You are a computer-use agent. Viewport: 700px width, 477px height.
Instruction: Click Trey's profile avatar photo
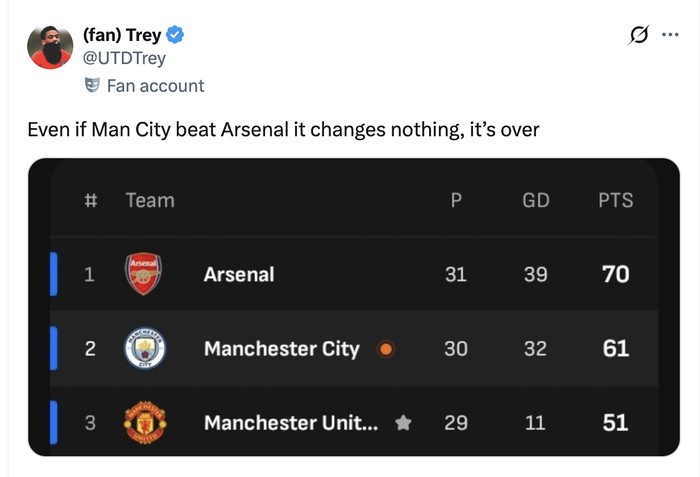pyautogui.click(x=50, y=47)
